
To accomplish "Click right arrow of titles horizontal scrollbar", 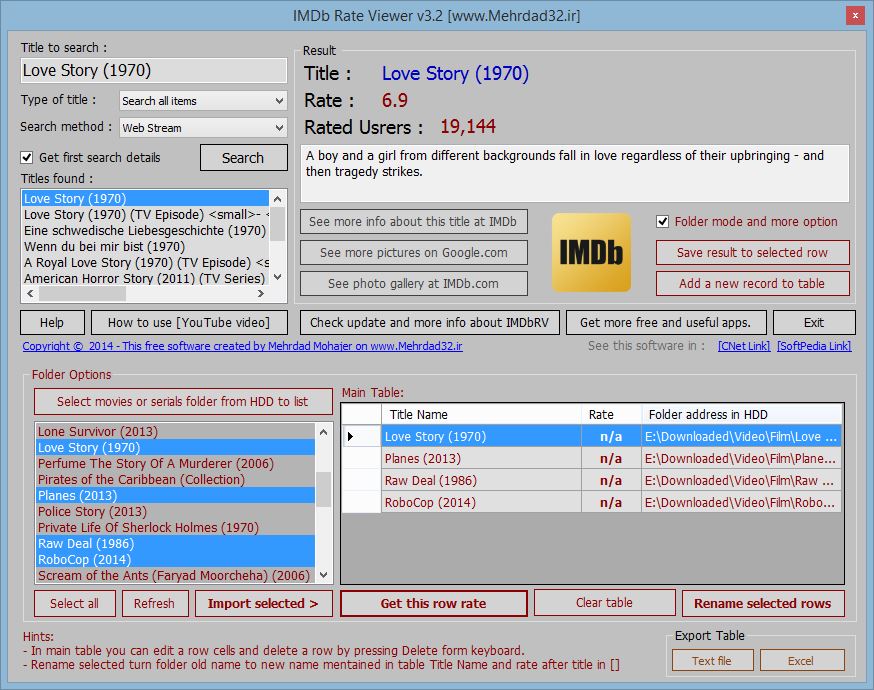I will pos(261,294).
